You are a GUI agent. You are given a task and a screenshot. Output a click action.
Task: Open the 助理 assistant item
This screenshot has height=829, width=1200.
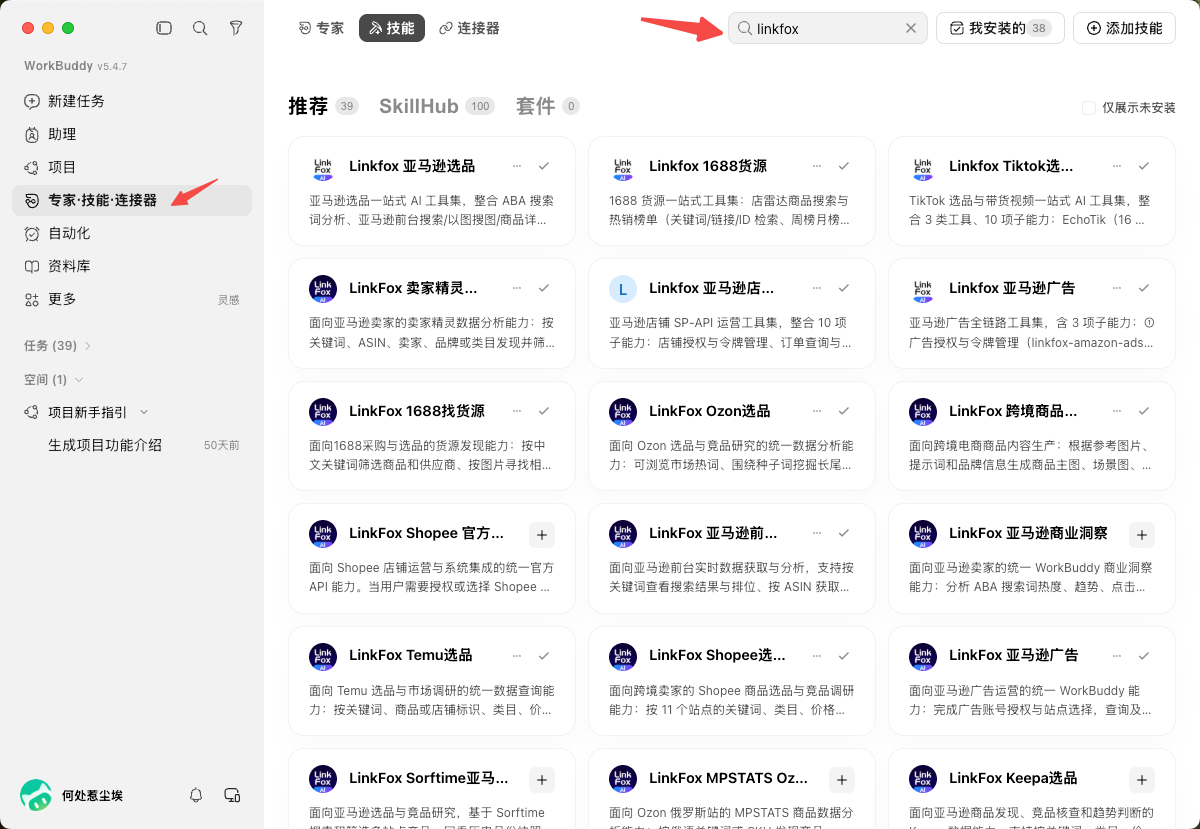pyautogui.click(x=132, y=134)
